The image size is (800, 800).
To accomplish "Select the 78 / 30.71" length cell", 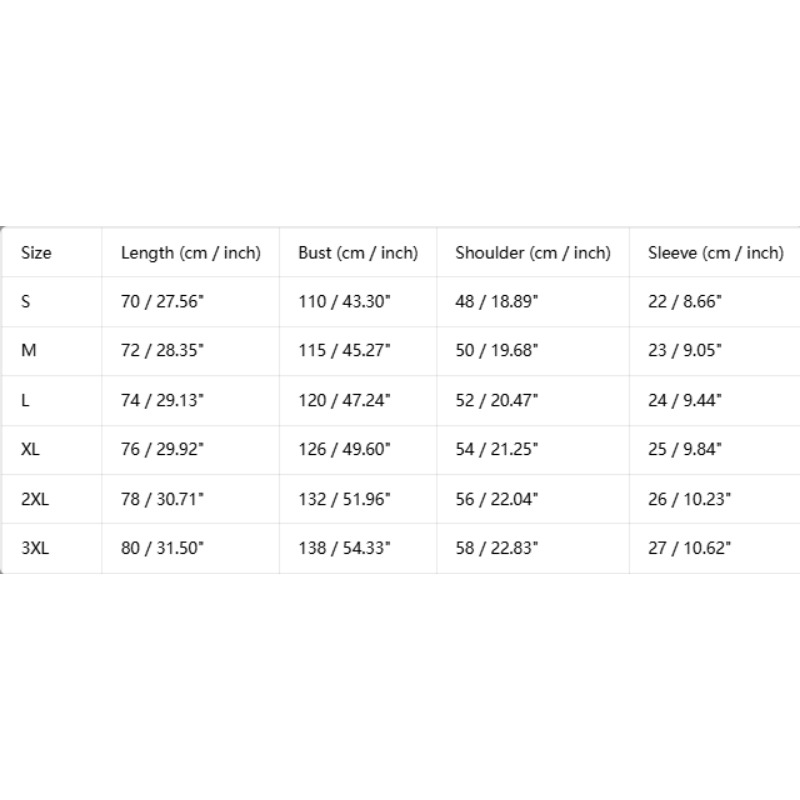I will (162, 499).
